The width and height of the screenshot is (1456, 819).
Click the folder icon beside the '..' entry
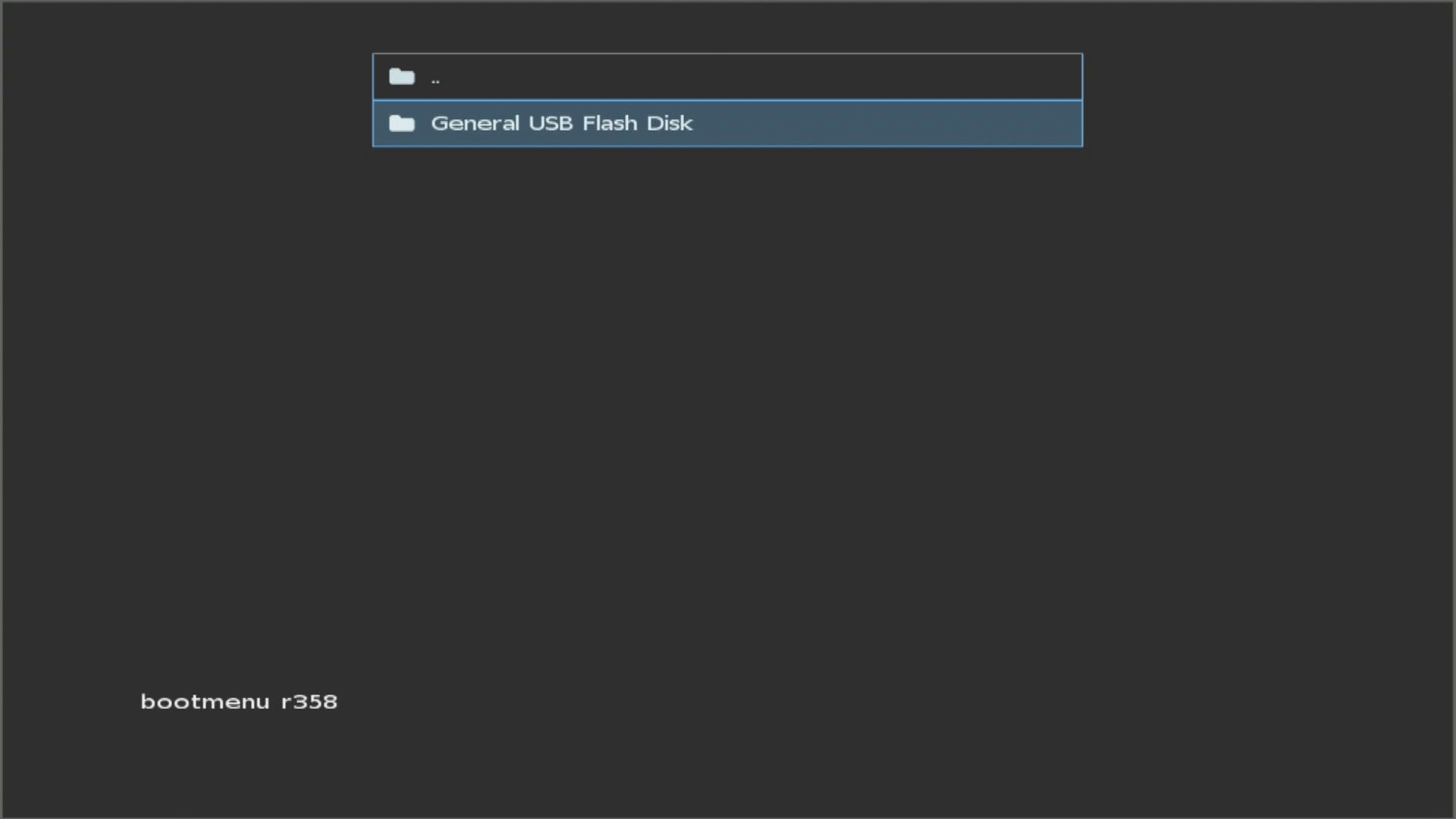(x=401, y=77)
